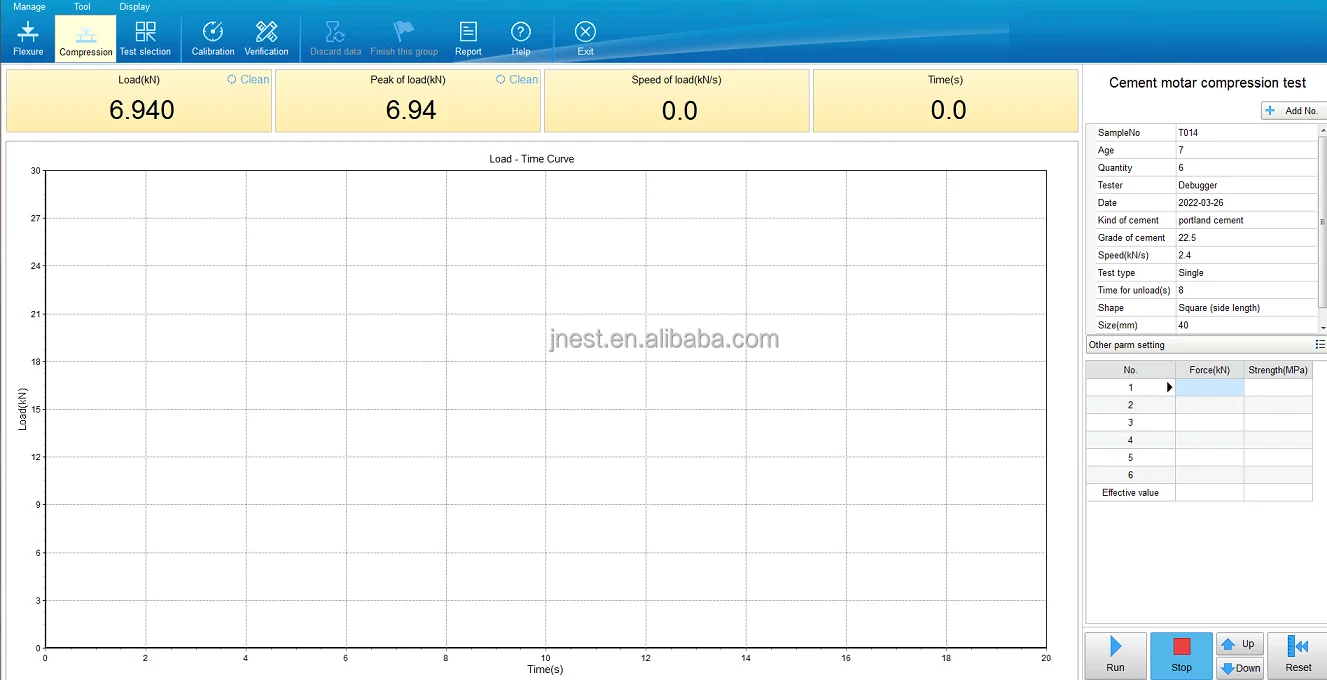The width and height of the screenshot is (1327, 680).
Task: Open the Report window
Action: (x=468, y=38)
